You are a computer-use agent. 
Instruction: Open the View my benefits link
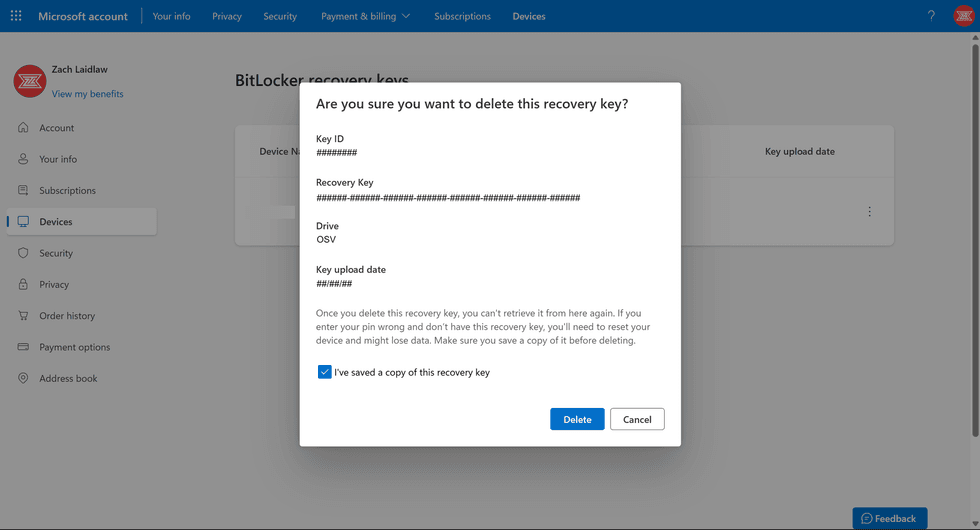coord(87,94)
